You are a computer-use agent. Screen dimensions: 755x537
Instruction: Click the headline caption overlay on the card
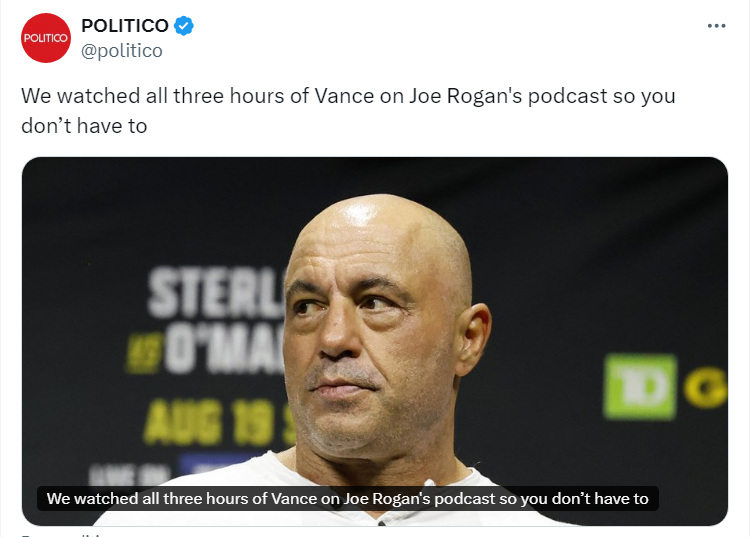point(348,498)
